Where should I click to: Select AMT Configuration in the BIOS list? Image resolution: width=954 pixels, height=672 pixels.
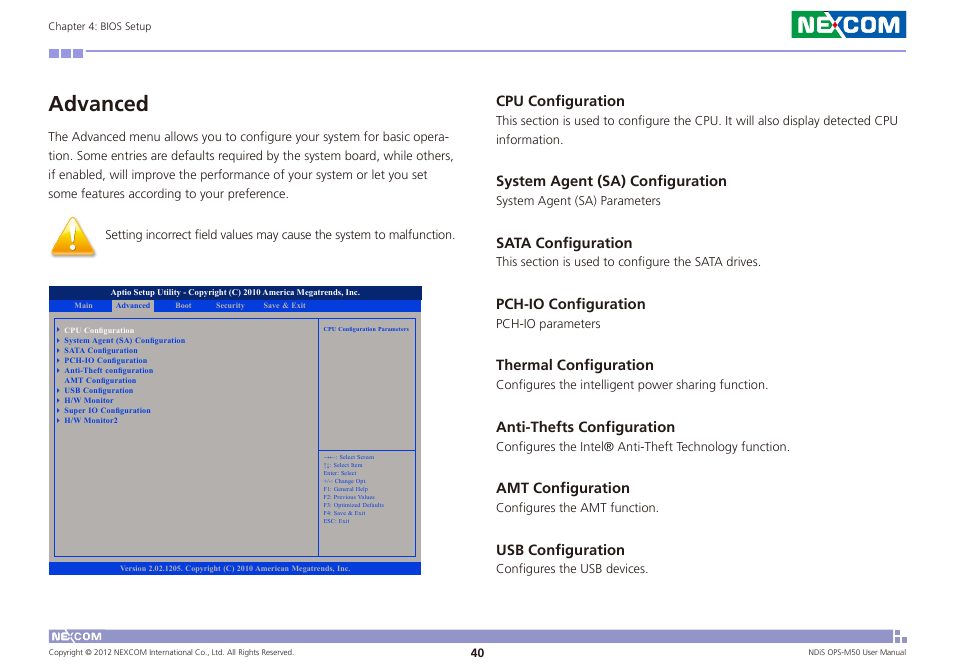point(100,380)
